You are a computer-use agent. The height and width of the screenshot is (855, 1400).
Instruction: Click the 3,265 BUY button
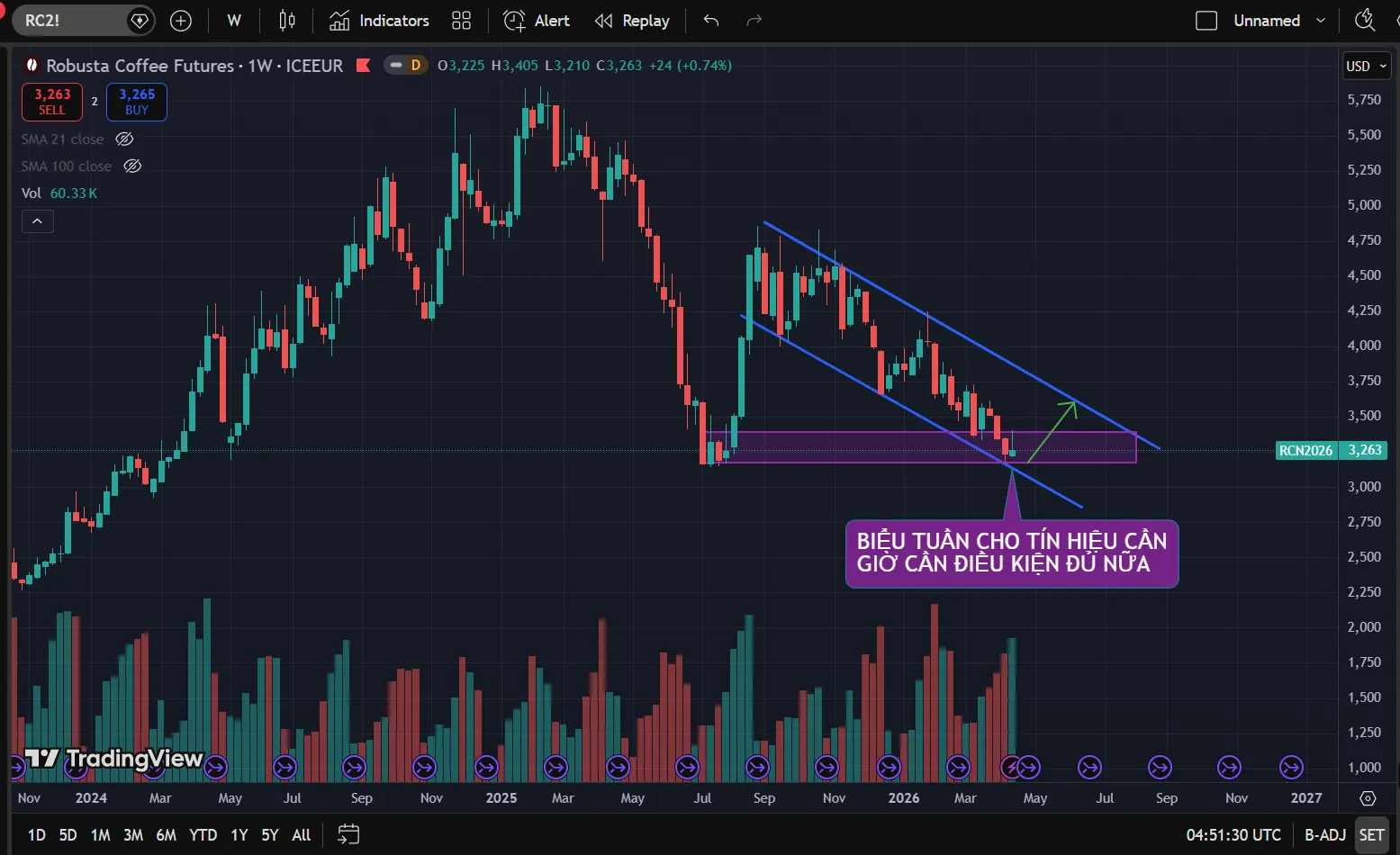pyautogui.click(x=137, y=102)
